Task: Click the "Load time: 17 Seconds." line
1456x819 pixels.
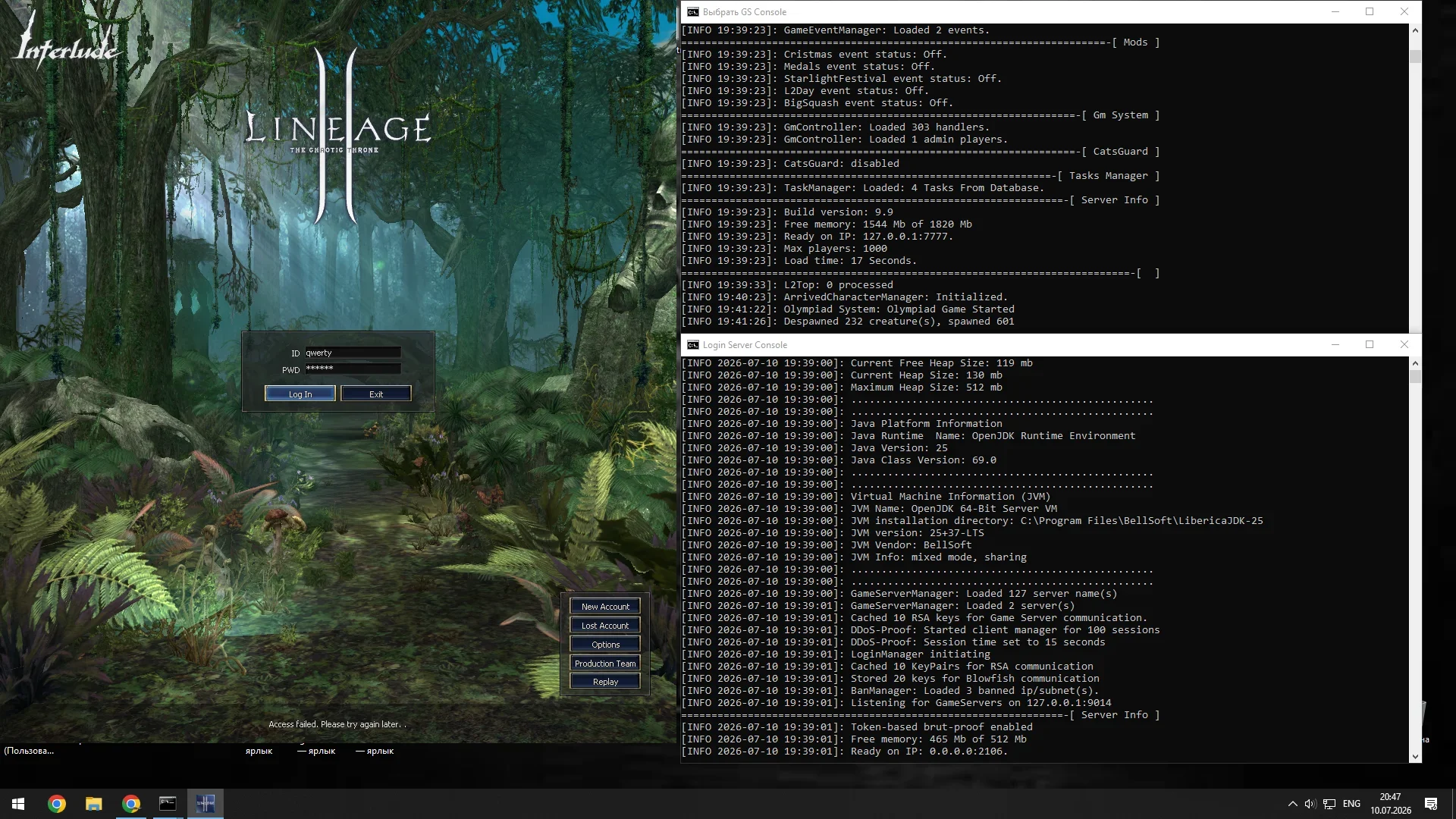Action: (x=799, y=261)
